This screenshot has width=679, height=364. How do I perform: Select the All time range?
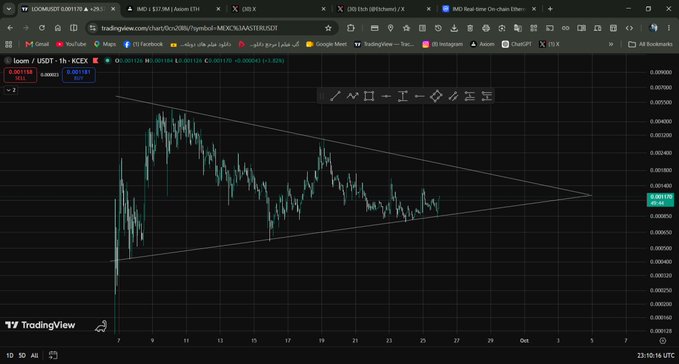(x=35, y=355)
